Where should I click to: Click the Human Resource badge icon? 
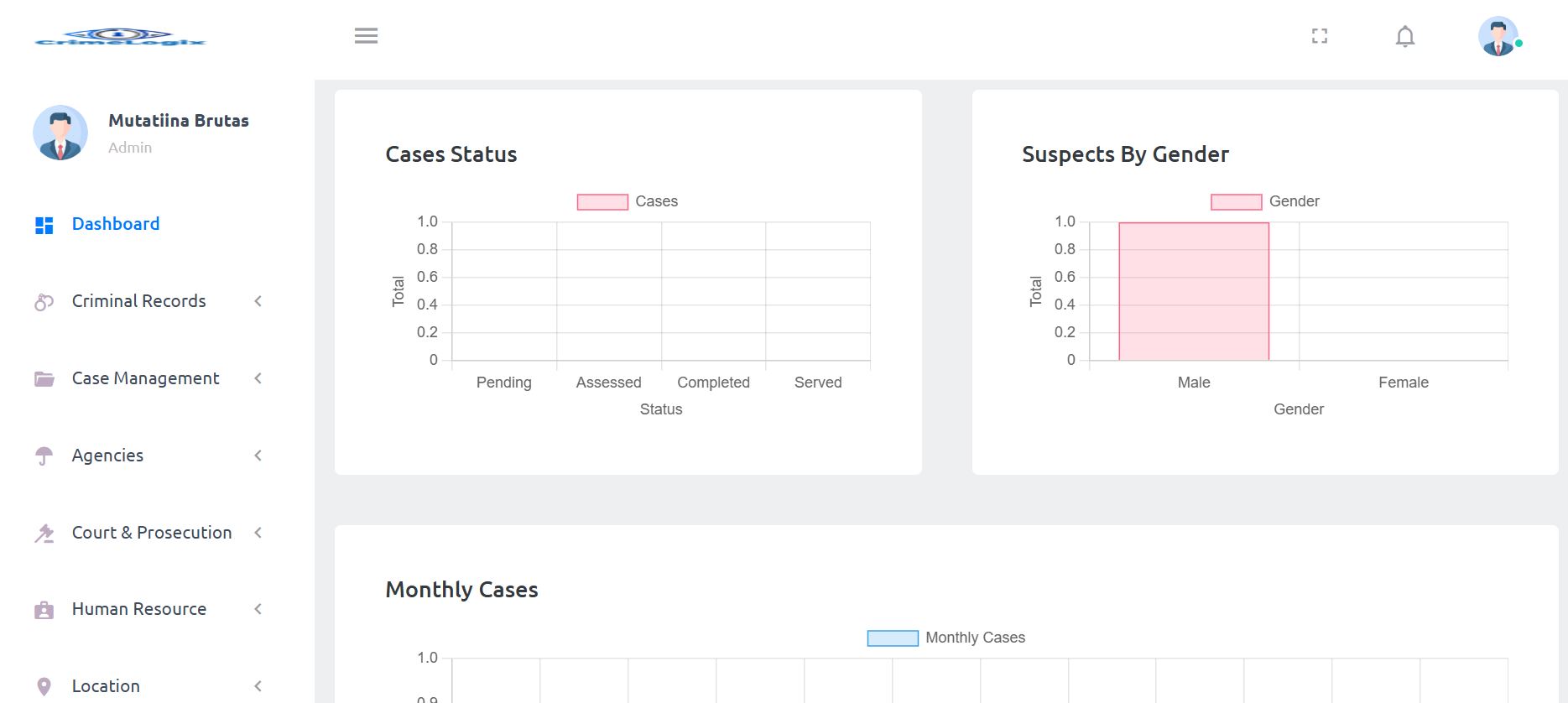click(44, 610)
